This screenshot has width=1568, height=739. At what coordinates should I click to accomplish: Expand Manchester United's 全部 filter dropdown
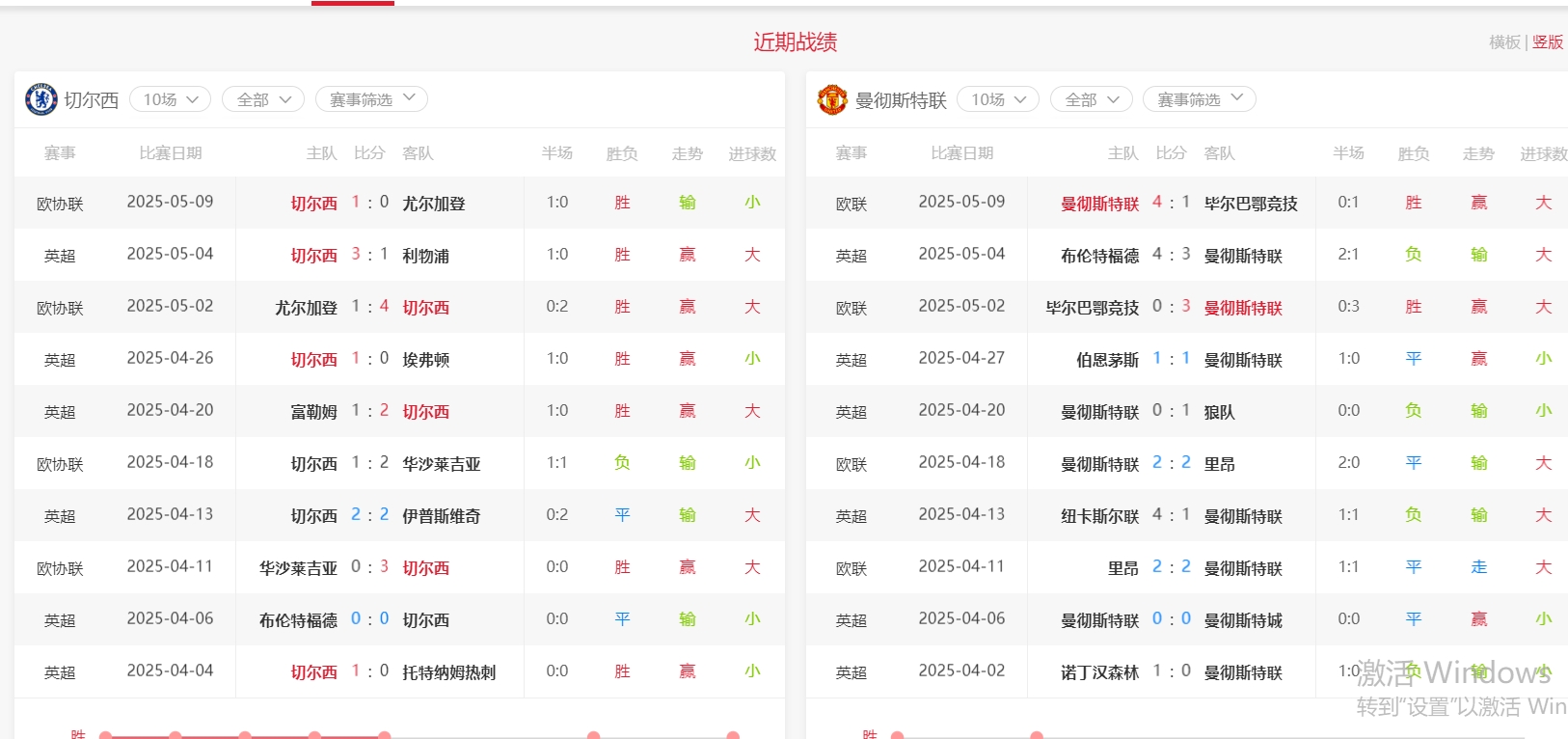pyautogui.click(x=1091, y=99)
